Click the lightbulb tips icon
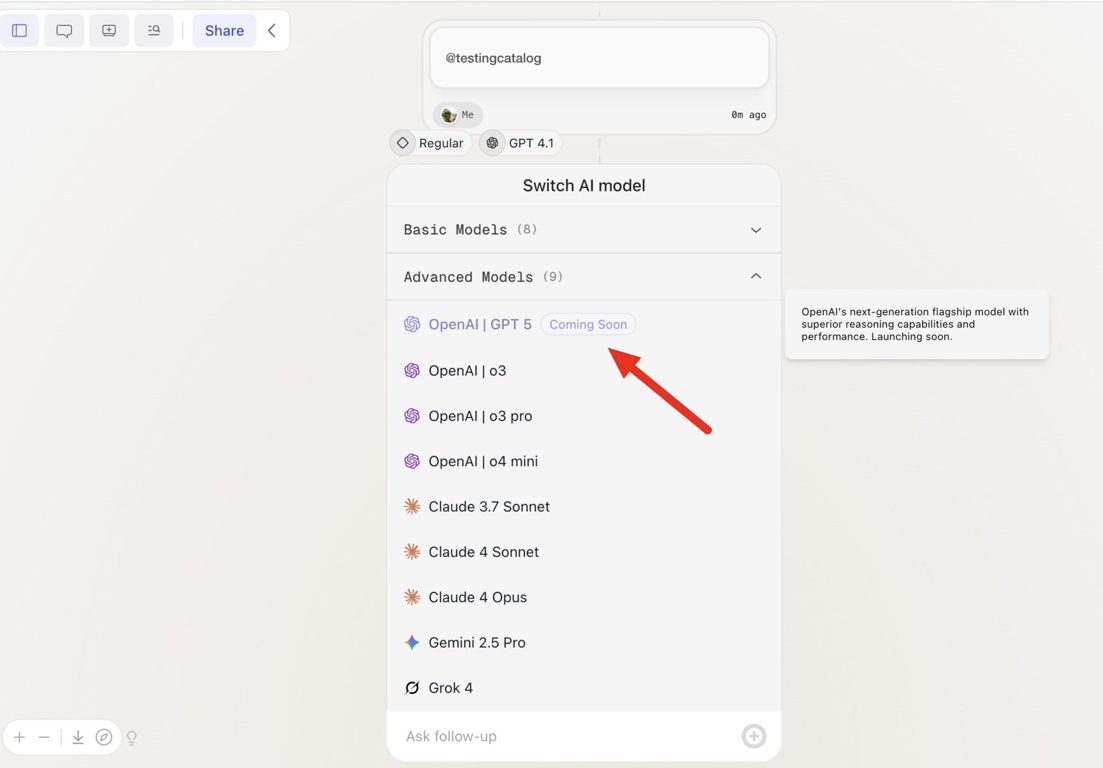The image size is (1103, 768). [132, 738]
